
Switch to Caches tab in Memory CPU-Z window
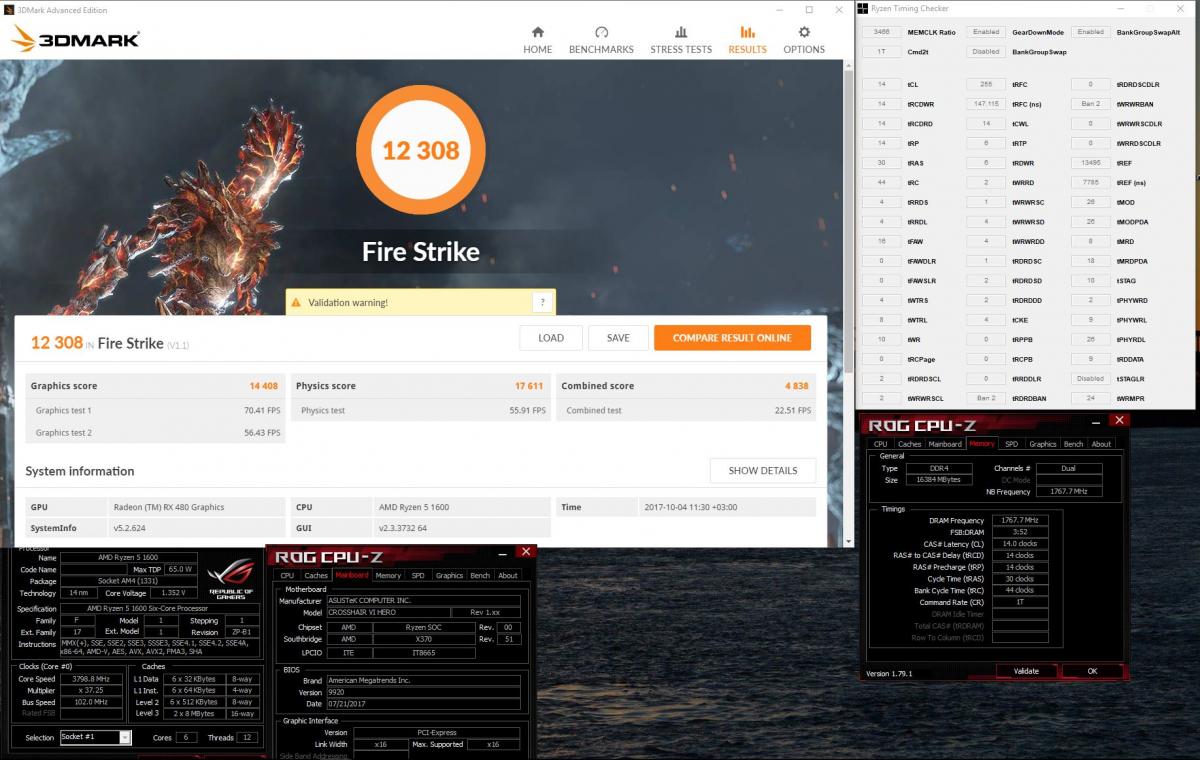tap(909, 444)
